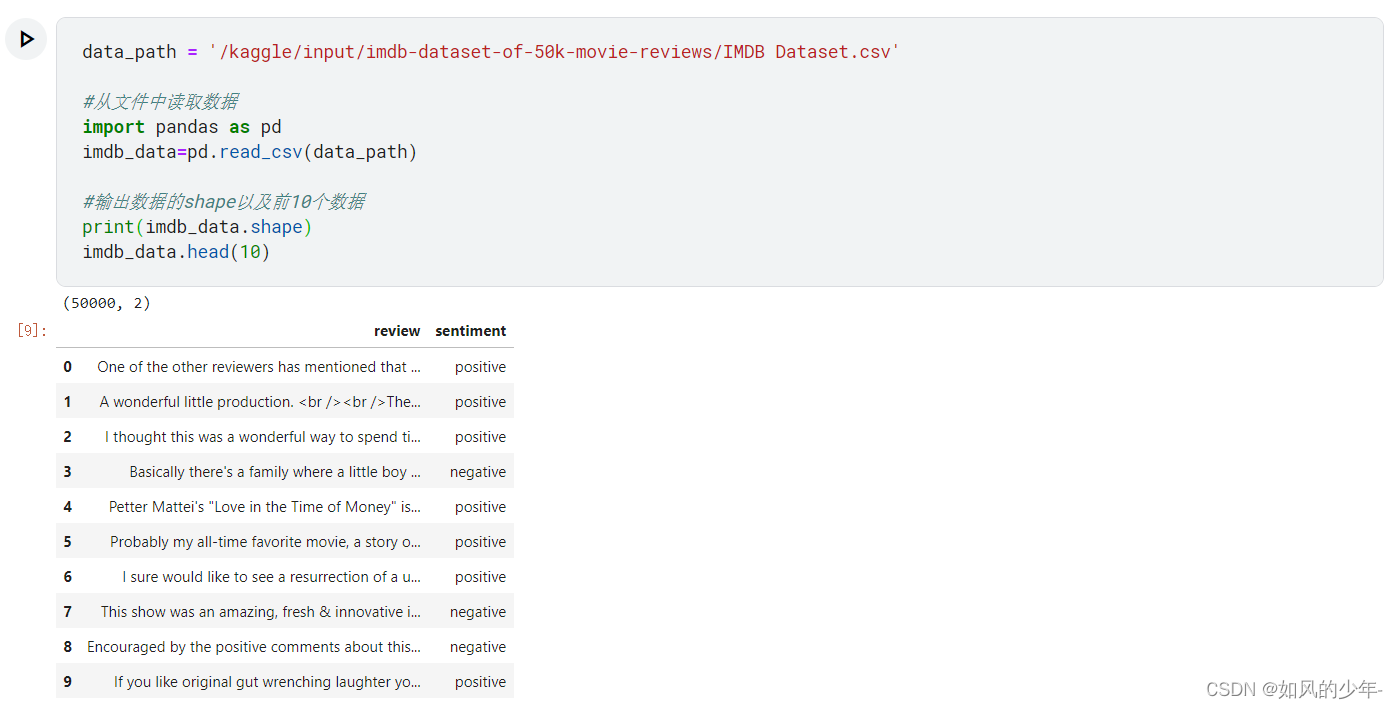Select review 'I thought this was a wonderful'
This screenshot has width=1398, height=709.
[263, 437]
